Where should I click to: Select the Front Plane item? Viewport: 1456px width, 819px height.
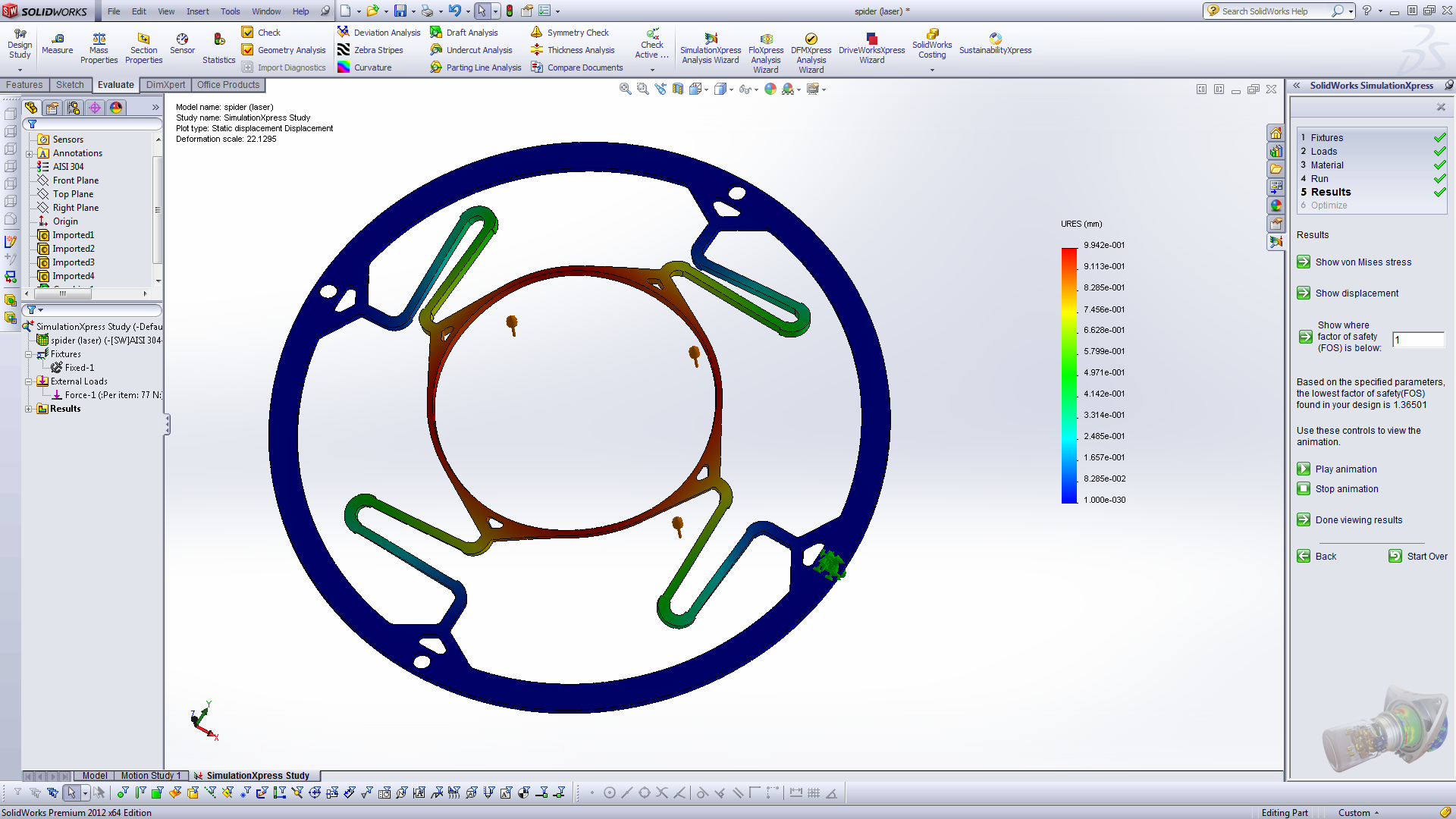pyautogui.click(x=68, y=180)
